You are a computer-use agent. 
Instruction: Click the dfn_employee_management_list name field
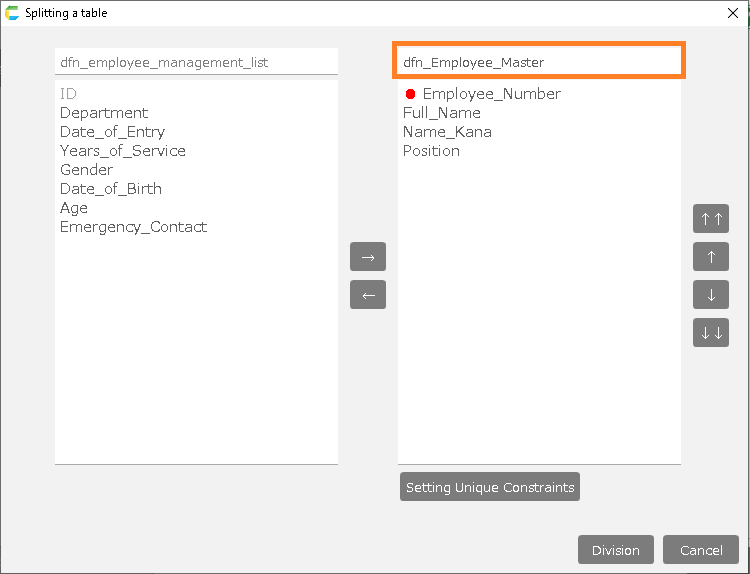coord(196,62)
